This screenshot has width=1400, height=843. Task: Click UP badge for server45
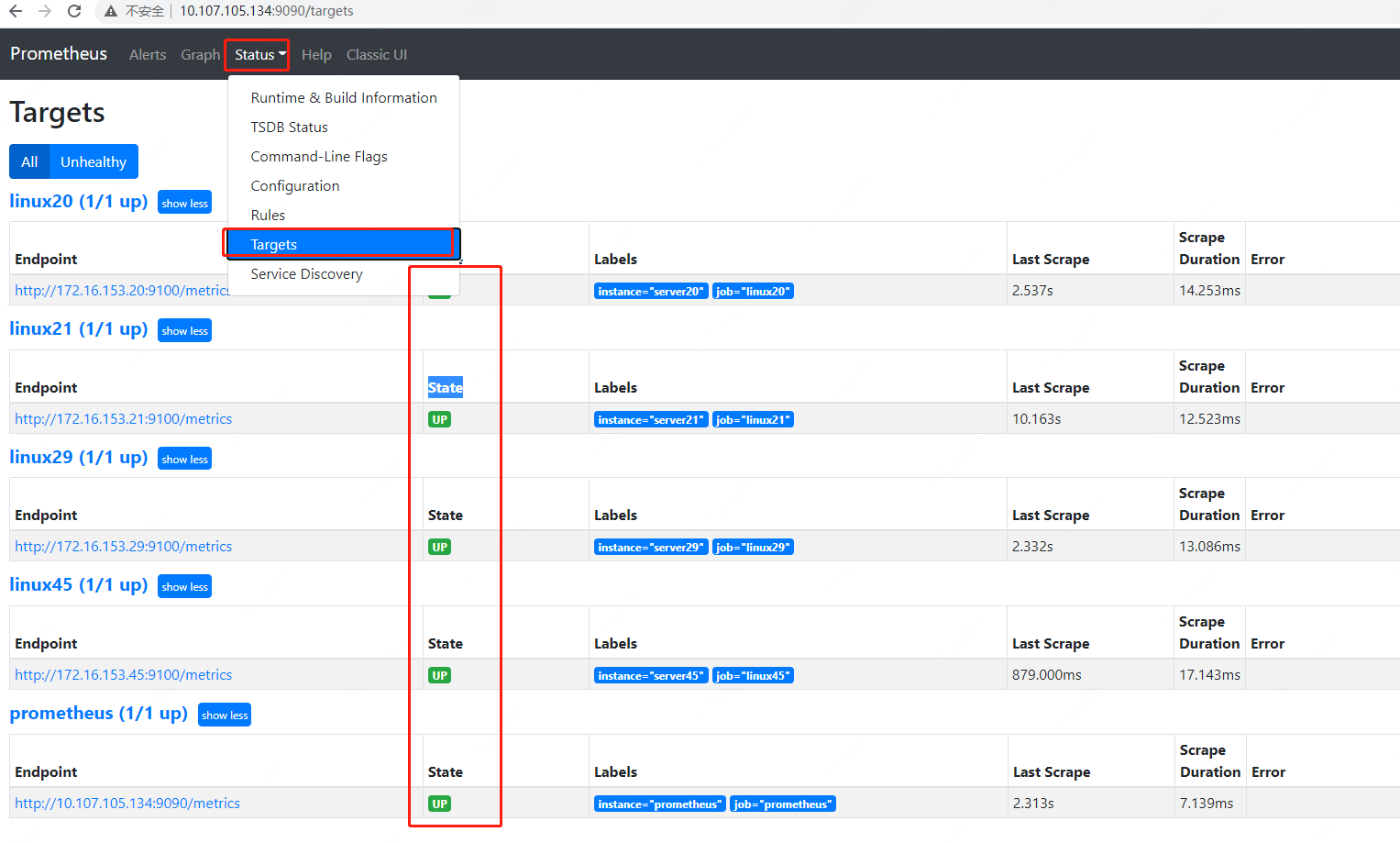click(440, 675)
